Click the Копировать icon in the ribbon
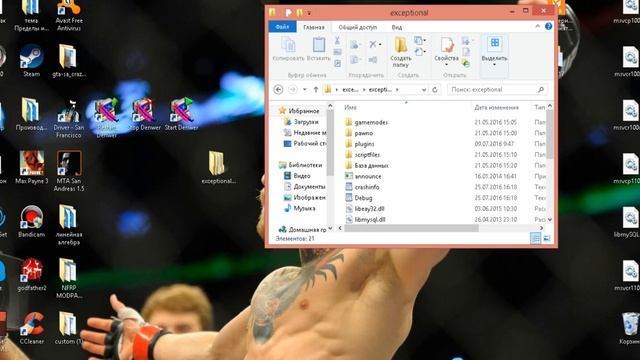640x360 pixels. click(289, 45)
